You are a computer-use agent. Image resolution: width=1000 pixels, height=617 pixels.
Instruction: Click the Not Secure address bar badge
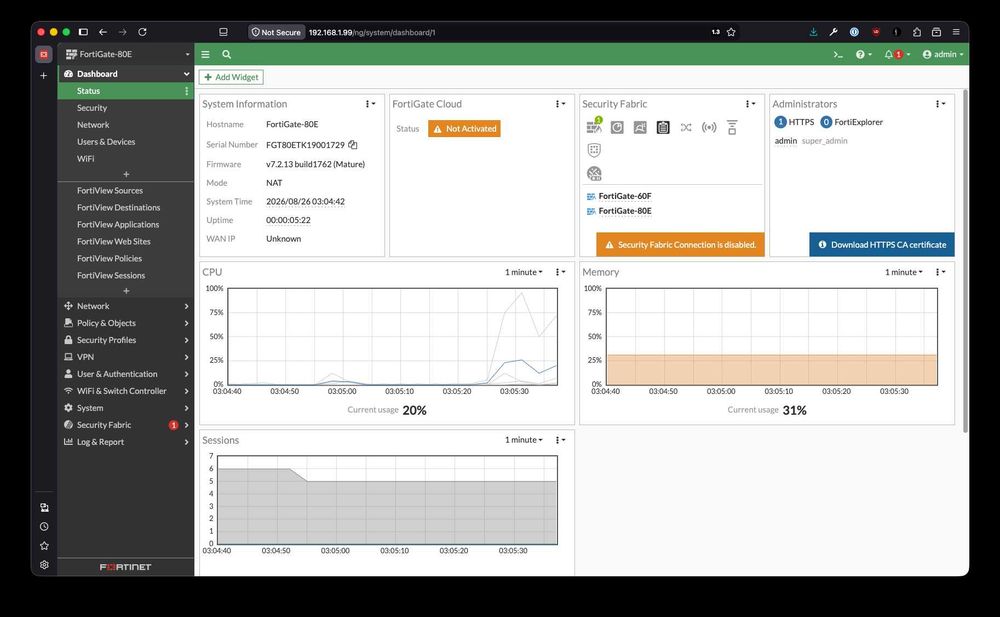point(276,32)
